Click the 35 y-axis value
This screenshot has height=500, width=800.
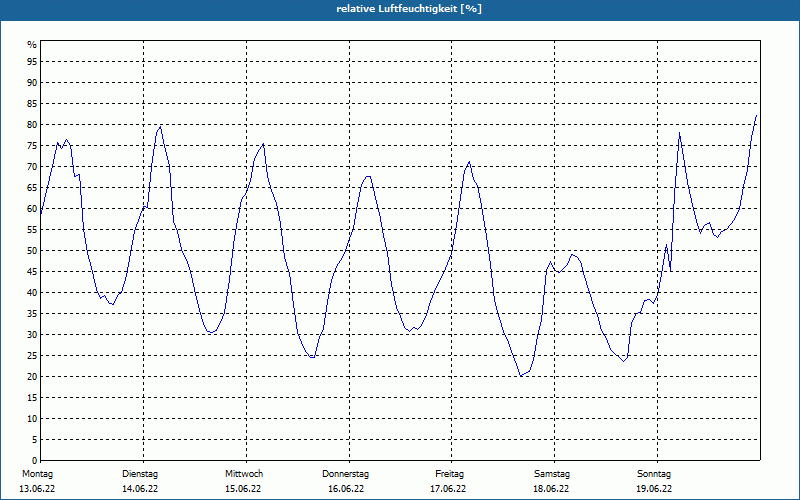click(32, 313)
